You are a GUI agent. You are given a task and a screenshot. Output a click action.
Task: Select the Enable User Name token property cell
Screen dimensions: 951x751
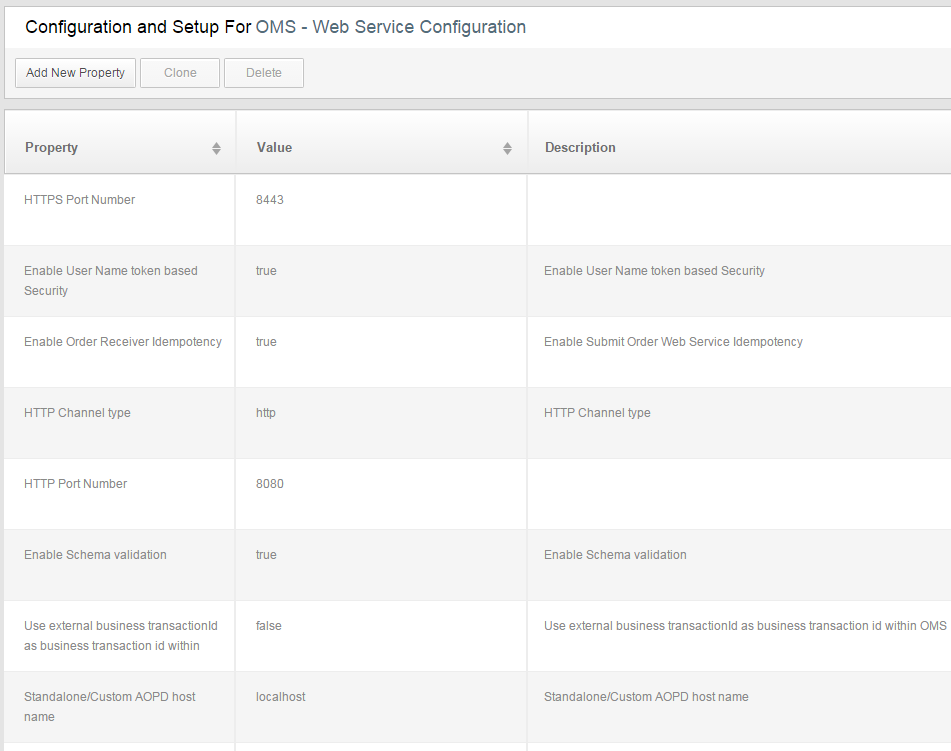coord(110,281)
